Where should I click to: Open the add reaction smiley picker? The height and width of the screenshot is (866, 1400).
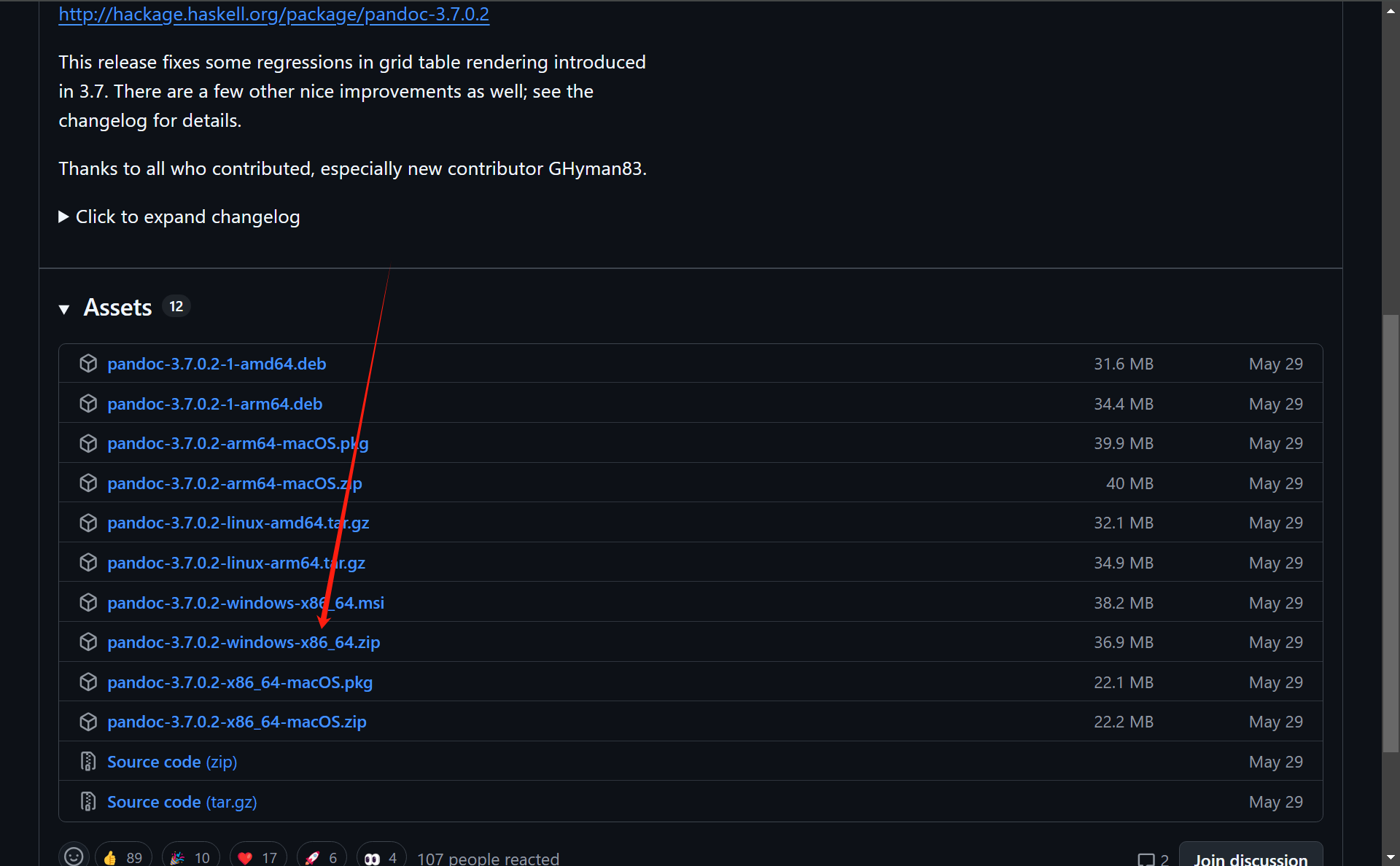point(74,857)
